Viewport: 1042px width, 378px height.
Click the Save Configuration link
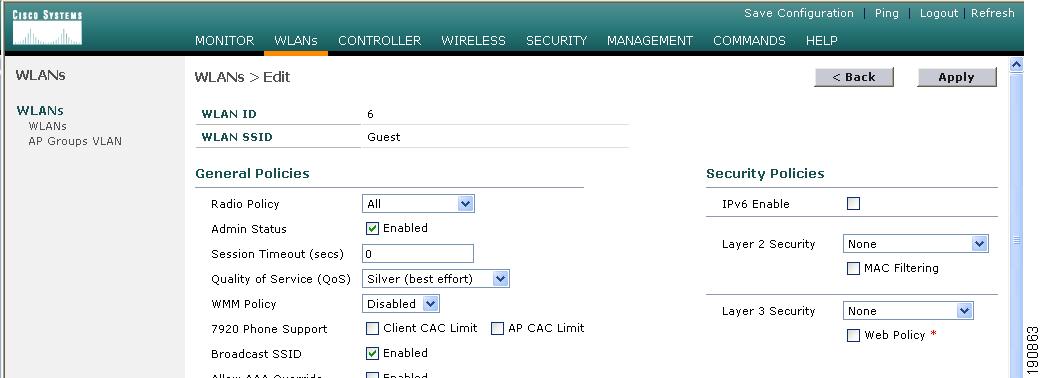point(798,13)
